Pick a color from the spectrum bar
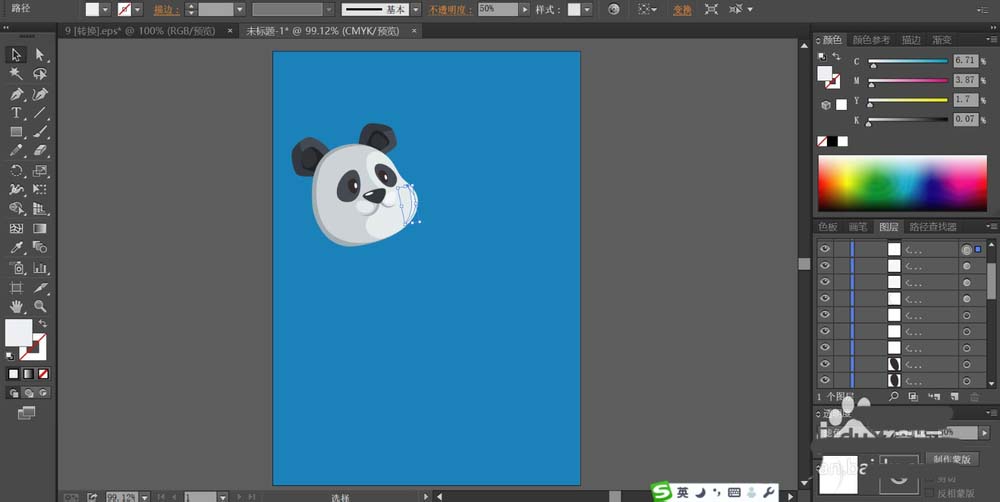The width and height of the screenshot is (1000, 502). 902,183
